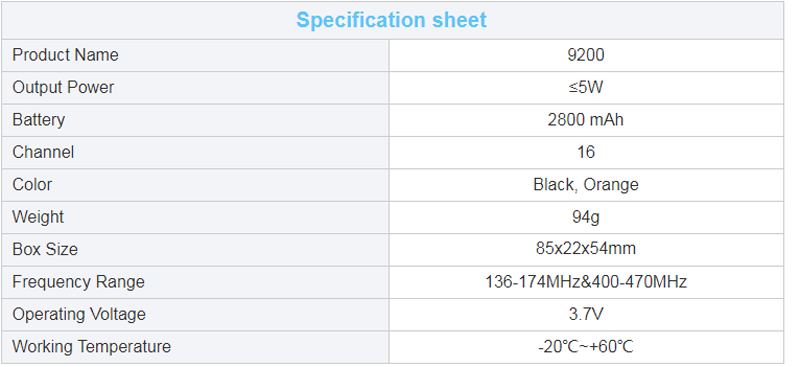Select the Frequency Range label
This screenshot has height=367, width=800.
tap(79, 282)
